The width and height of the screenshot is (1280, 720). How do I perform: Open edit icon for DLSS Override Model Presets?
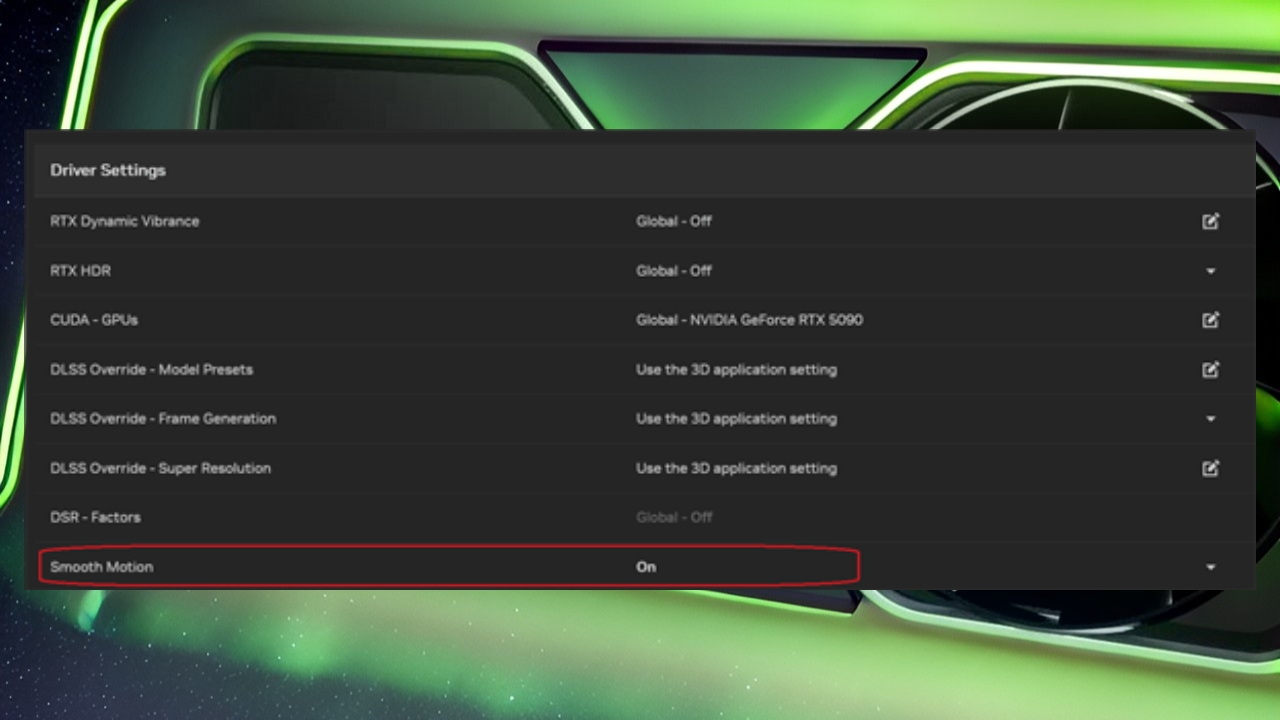point(1210,369)
